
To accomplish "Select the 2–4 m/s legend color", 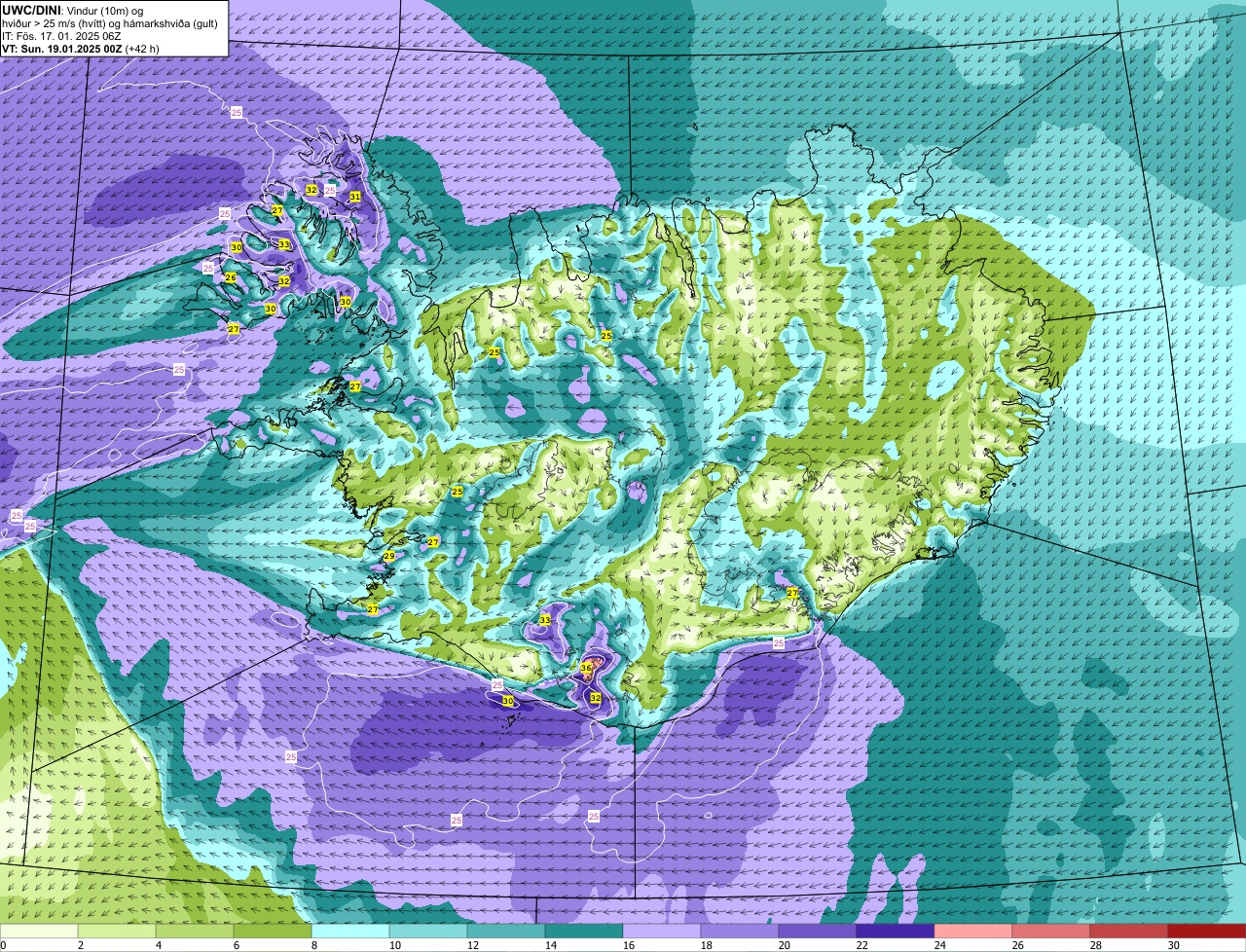I will click(x=117, y=931).
